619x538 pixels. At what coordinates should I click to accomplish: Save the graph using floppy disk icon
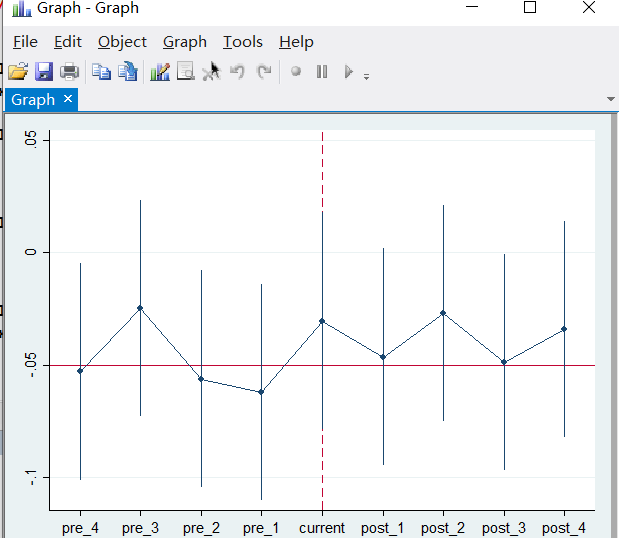[44, 71]
